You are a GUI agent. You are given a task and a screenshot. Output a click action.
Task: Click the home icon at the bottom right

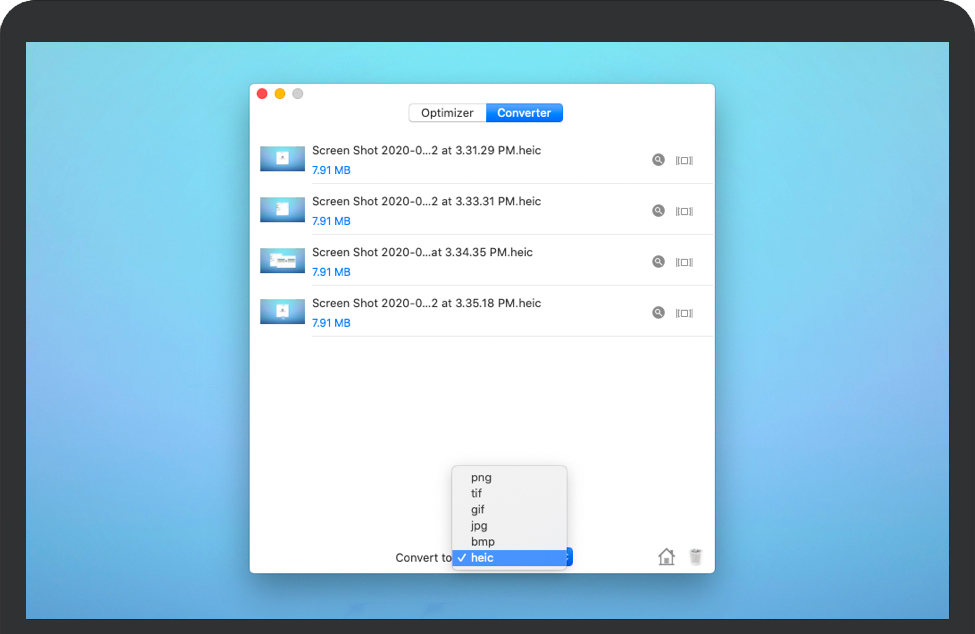[666, 557]
